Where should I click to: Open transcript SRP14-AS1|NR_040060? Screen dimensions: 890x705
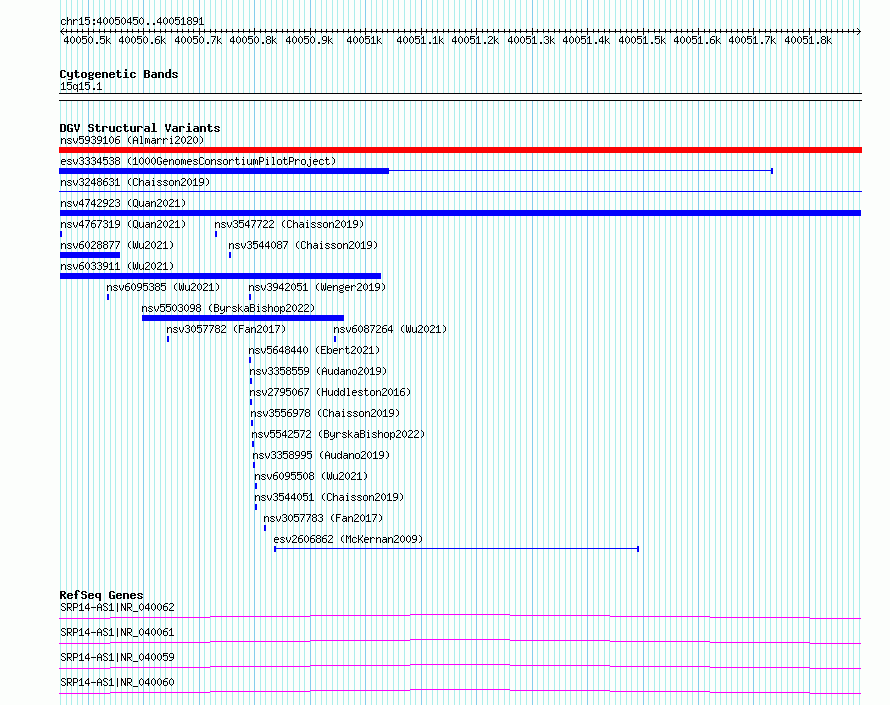tap(117, 682)
